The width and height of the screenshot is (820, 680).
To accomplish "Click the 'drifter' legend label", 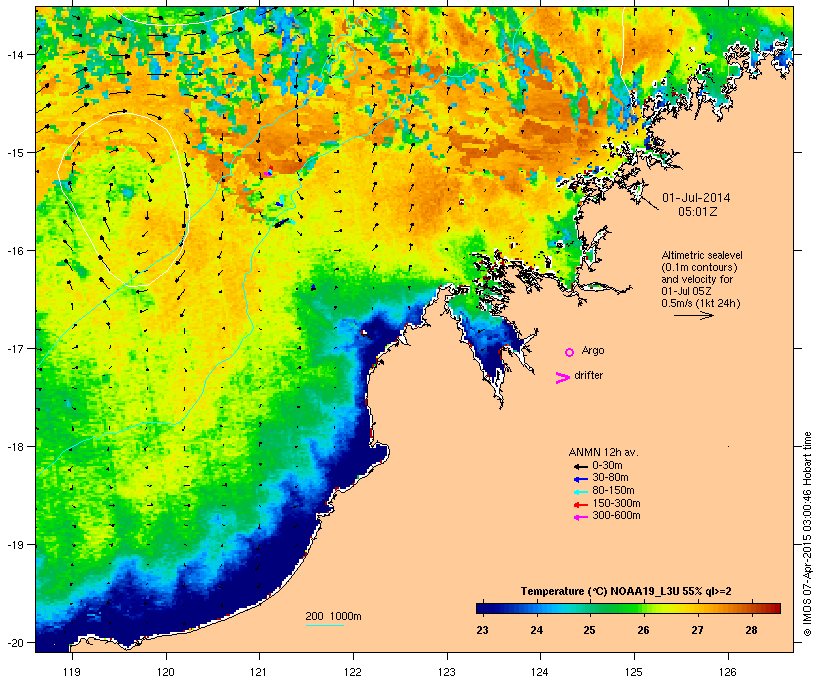I will point(588,375).
